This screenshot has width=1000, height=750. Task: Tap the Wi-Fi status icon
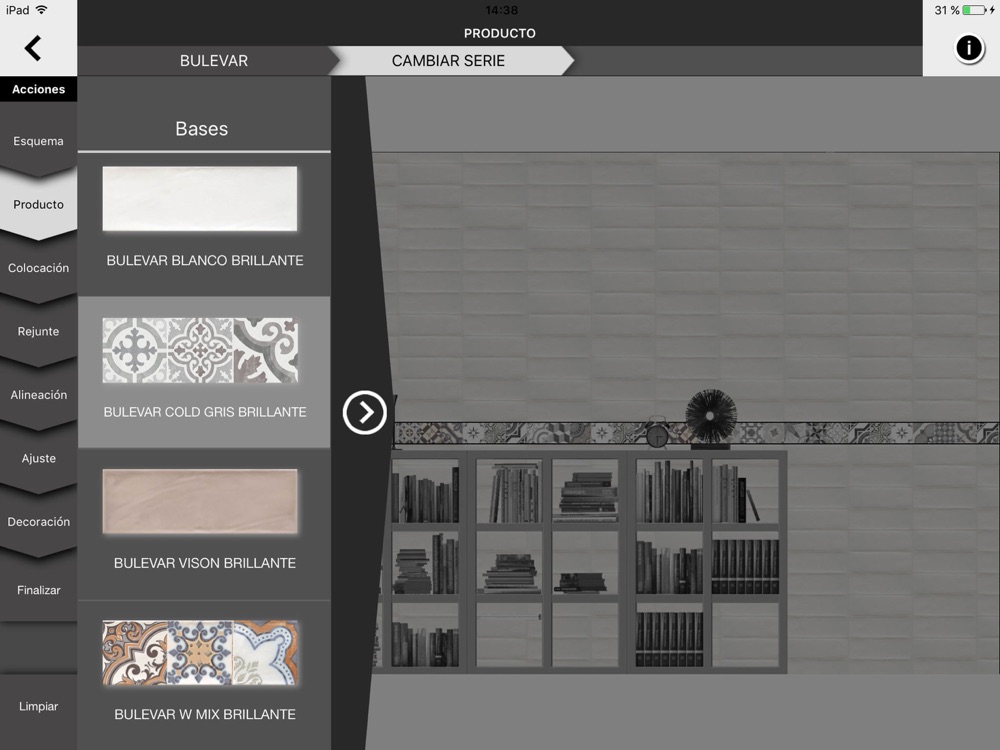click(x=41, y=10)
